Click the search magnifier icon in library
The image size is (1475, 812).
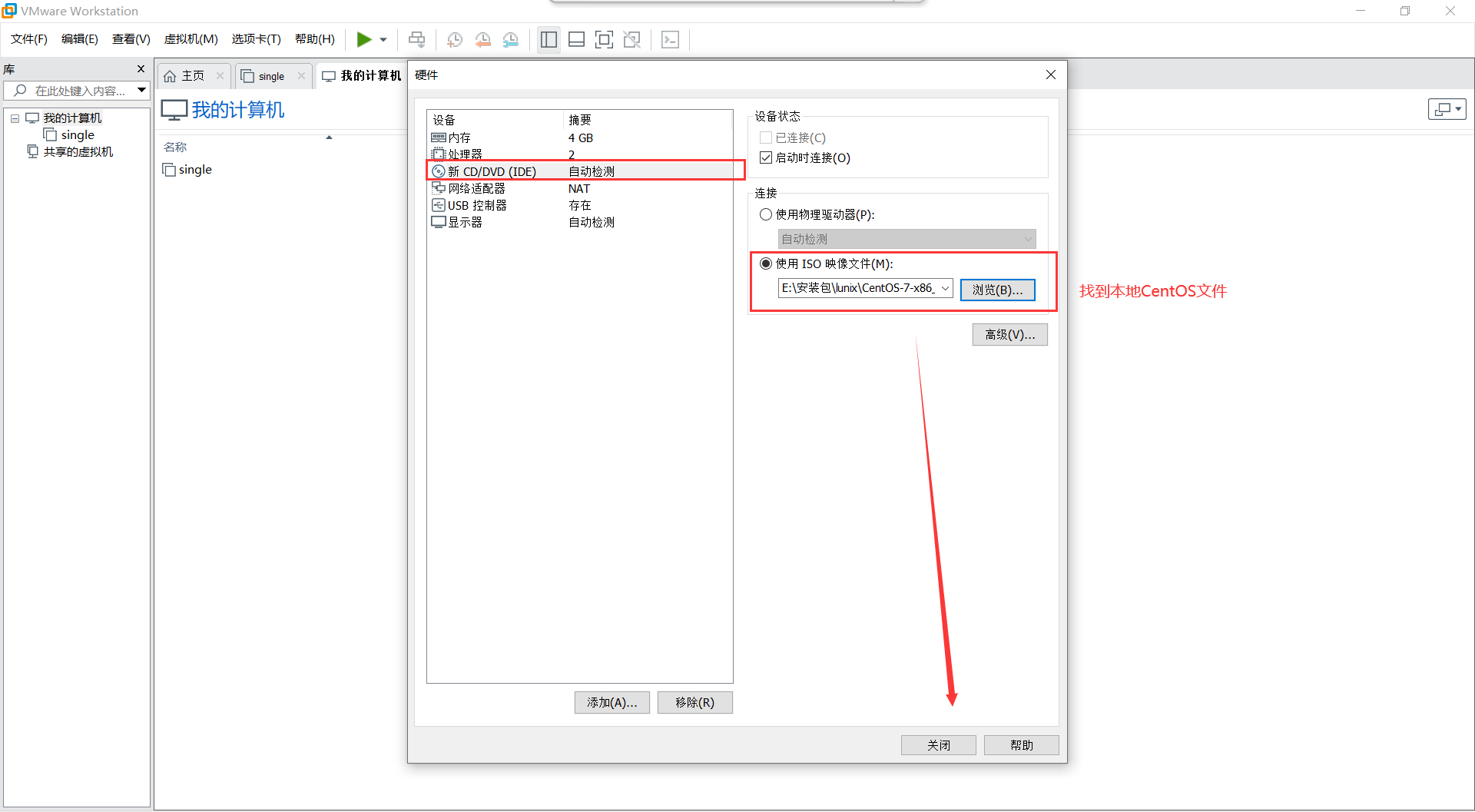(x=21, y=91)
